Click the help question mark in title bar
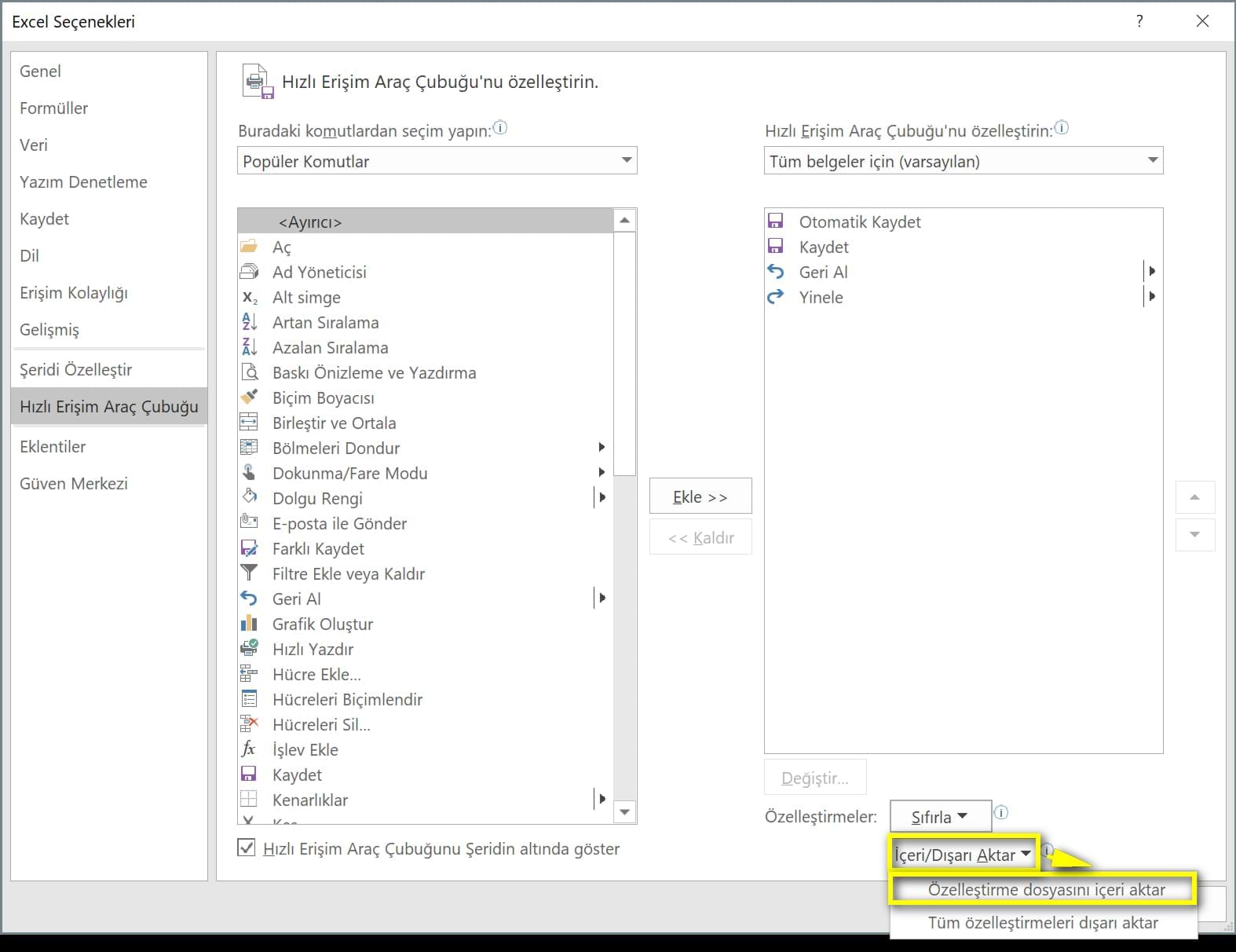Viewport: 1236px width, 952px height. 1139,21
